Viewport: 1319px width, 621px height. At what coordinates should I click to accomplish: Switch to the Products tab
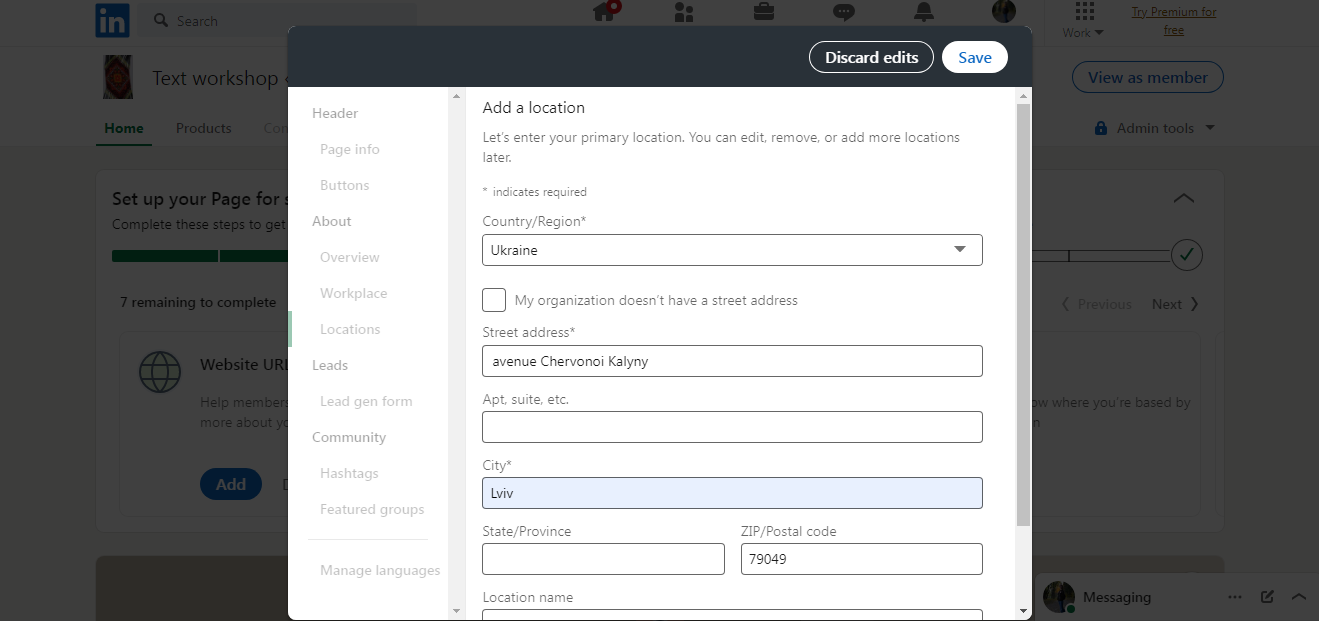pyautogui.click(x=204, y=128)
